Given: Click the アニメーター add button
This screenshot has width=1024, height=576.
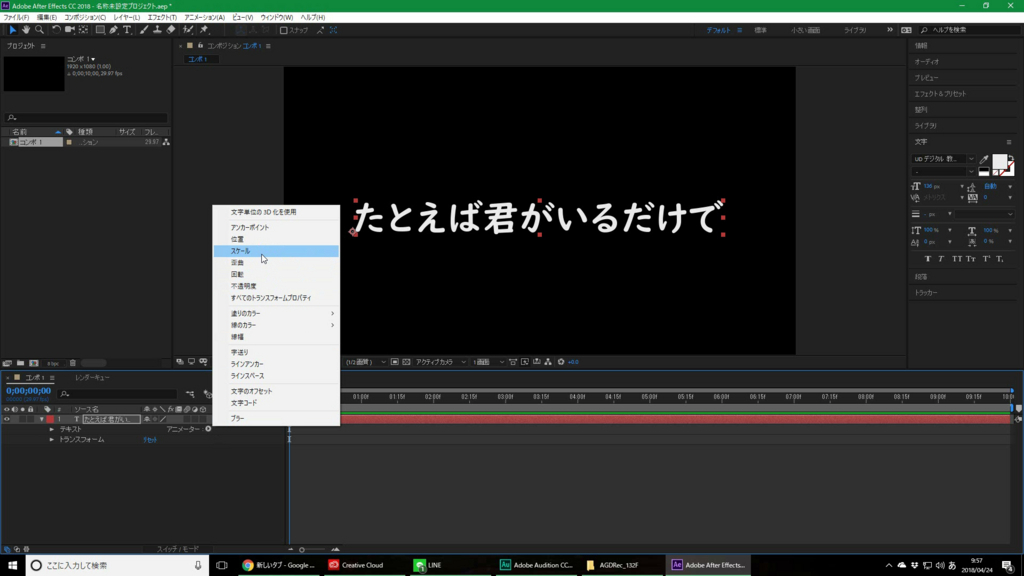Looking at the screenshot, I should [x=208, y=429].
